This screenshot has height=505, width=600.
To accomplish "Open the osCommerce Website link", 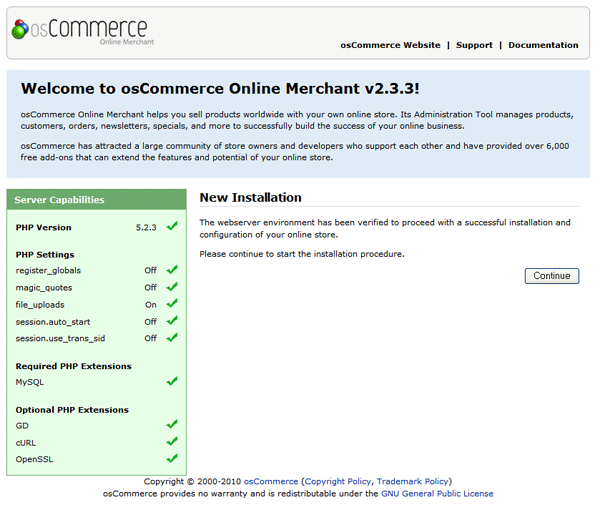I will [x=390, y=45].
